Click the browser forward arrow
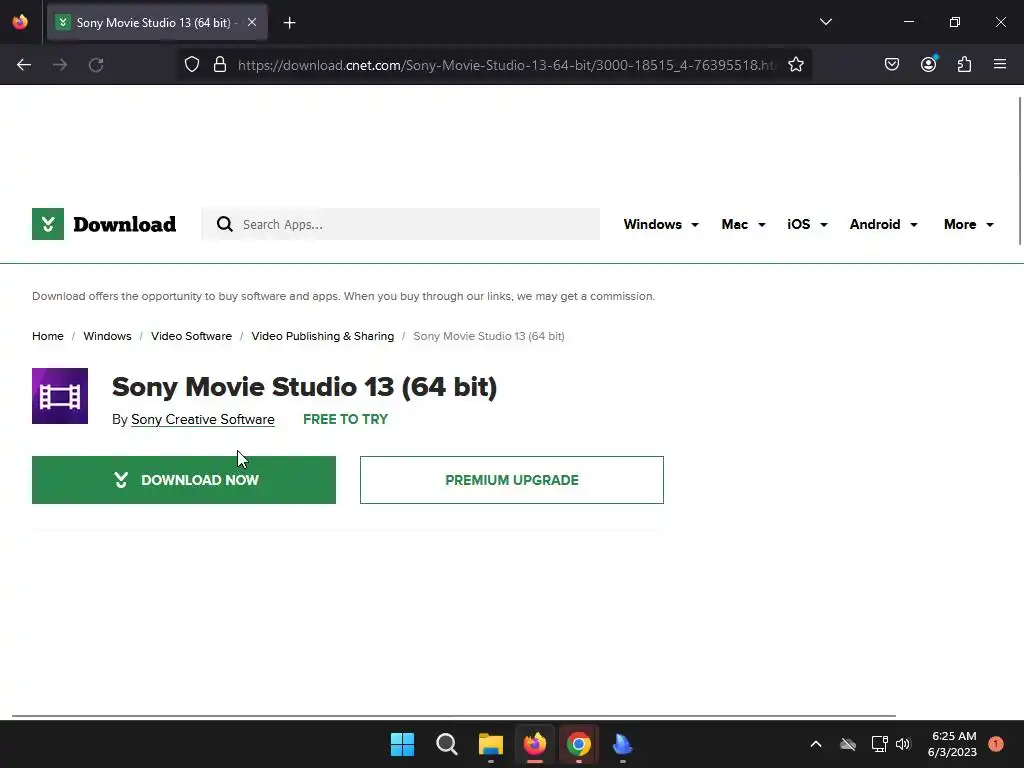Image resolution: width=1024 pixels, height=768 pixels. [60, 65]
